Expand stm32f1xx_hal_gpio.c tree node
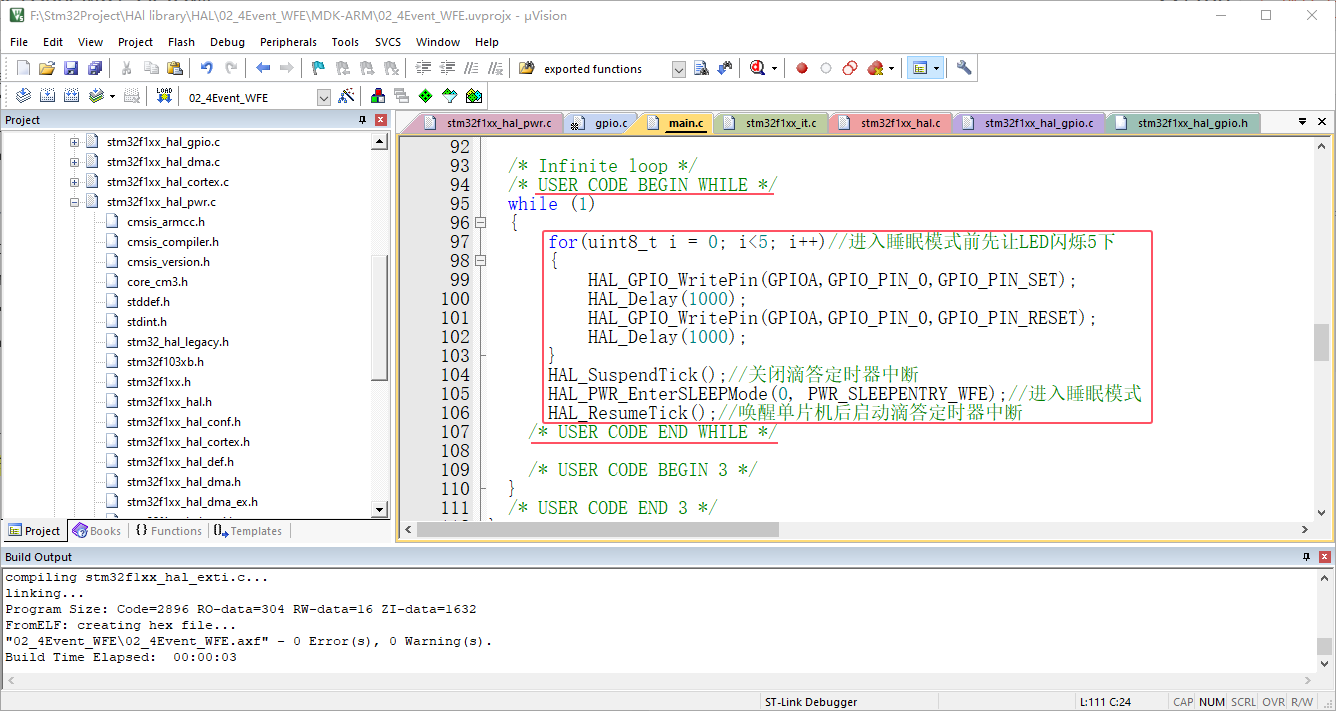1336x711 pixels. (74, 142)
